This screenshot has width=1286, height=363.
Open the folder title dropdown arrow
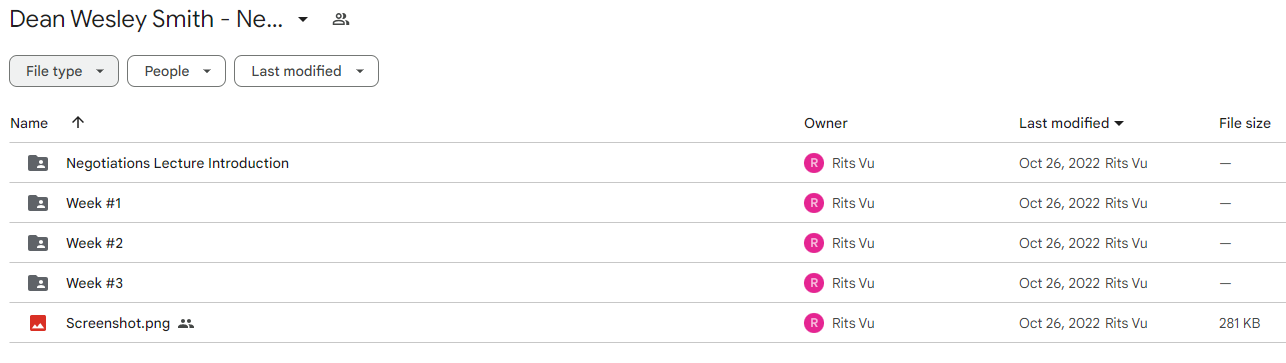303,19
